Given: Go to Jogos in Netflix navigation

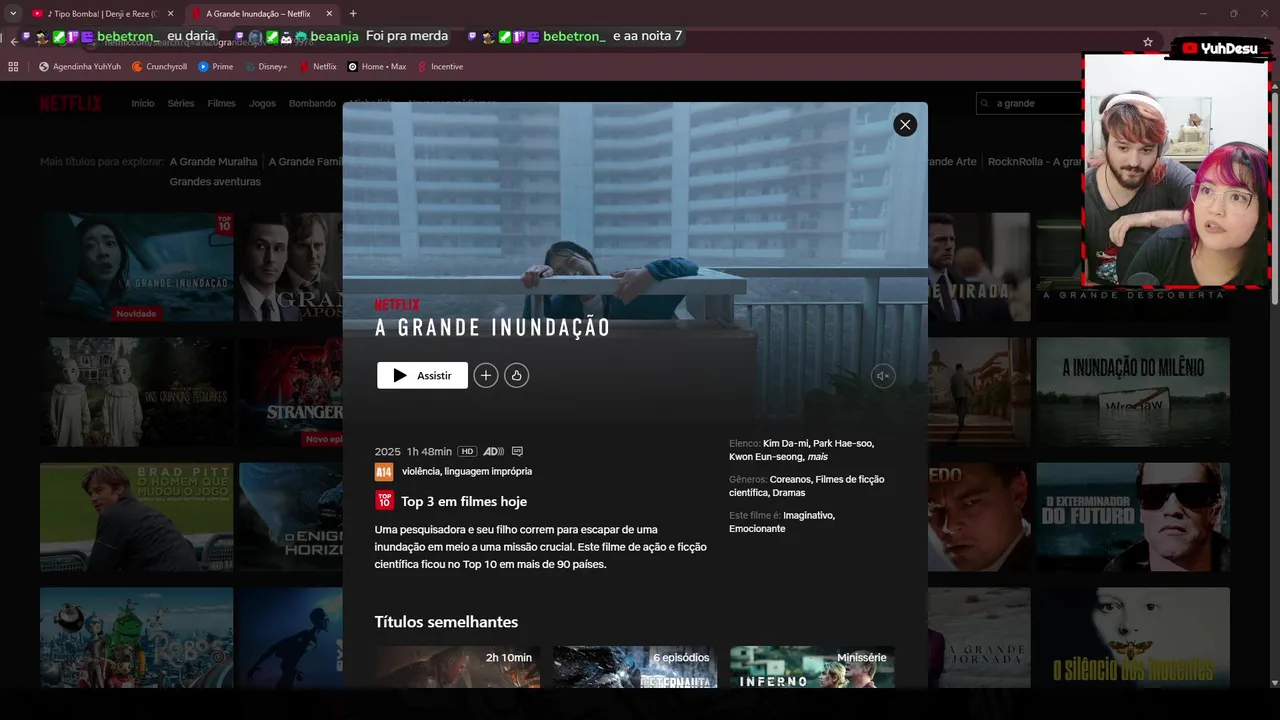Looking at the screenshot, I should point(262,103).
